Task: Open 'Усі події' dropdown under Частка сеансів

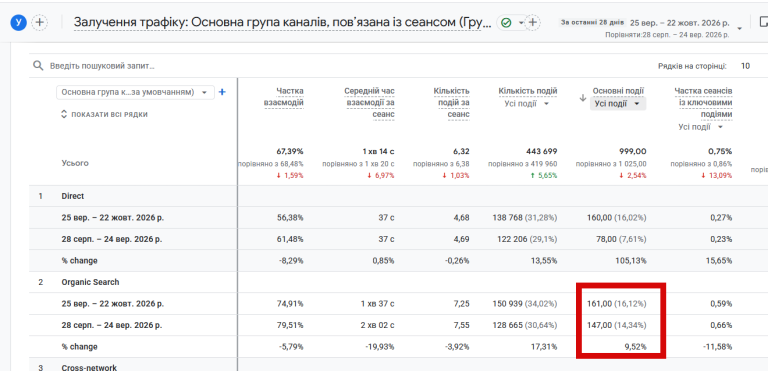Action: [701, 127]
